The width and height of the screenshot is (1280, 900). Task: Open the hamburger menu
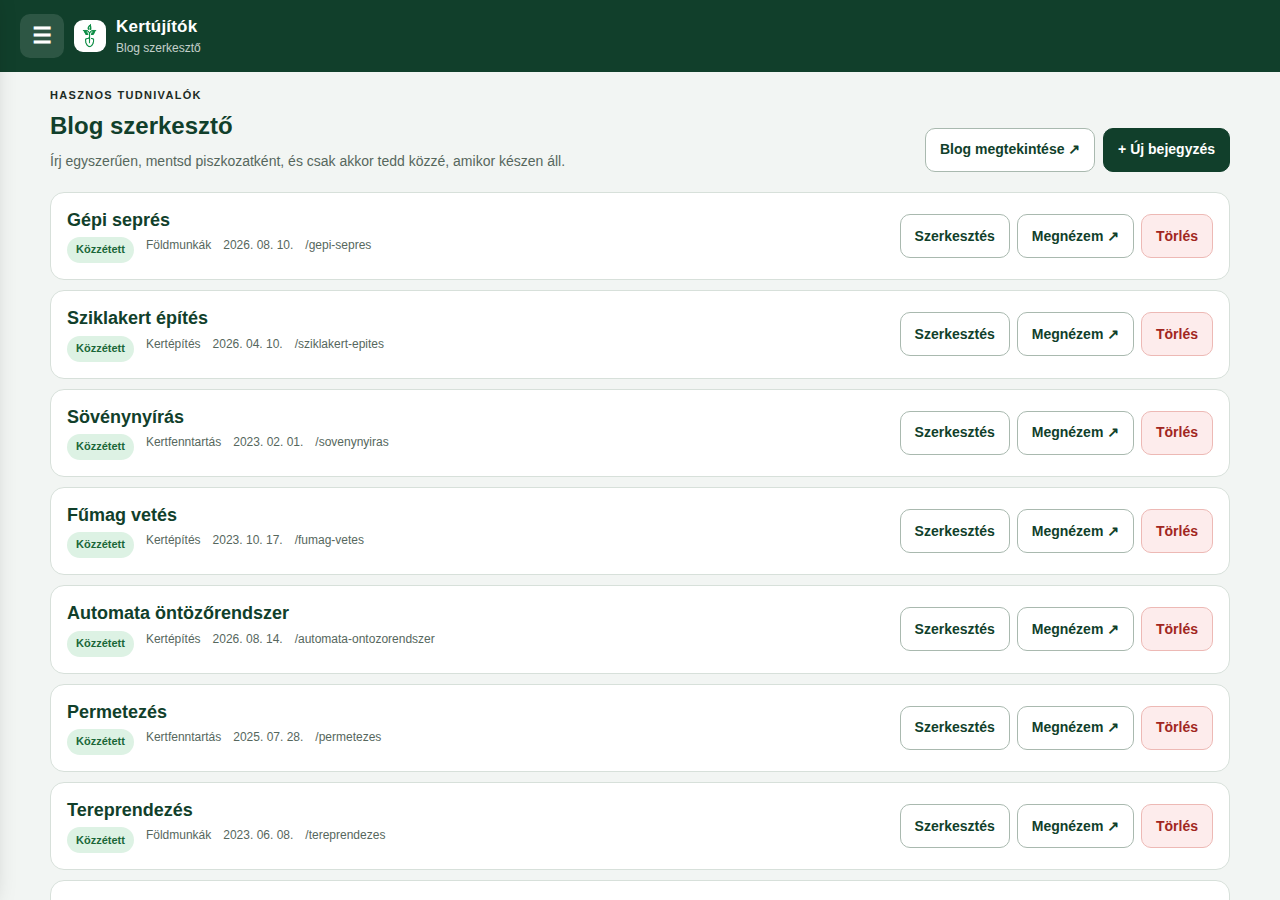tap(42, 36)
